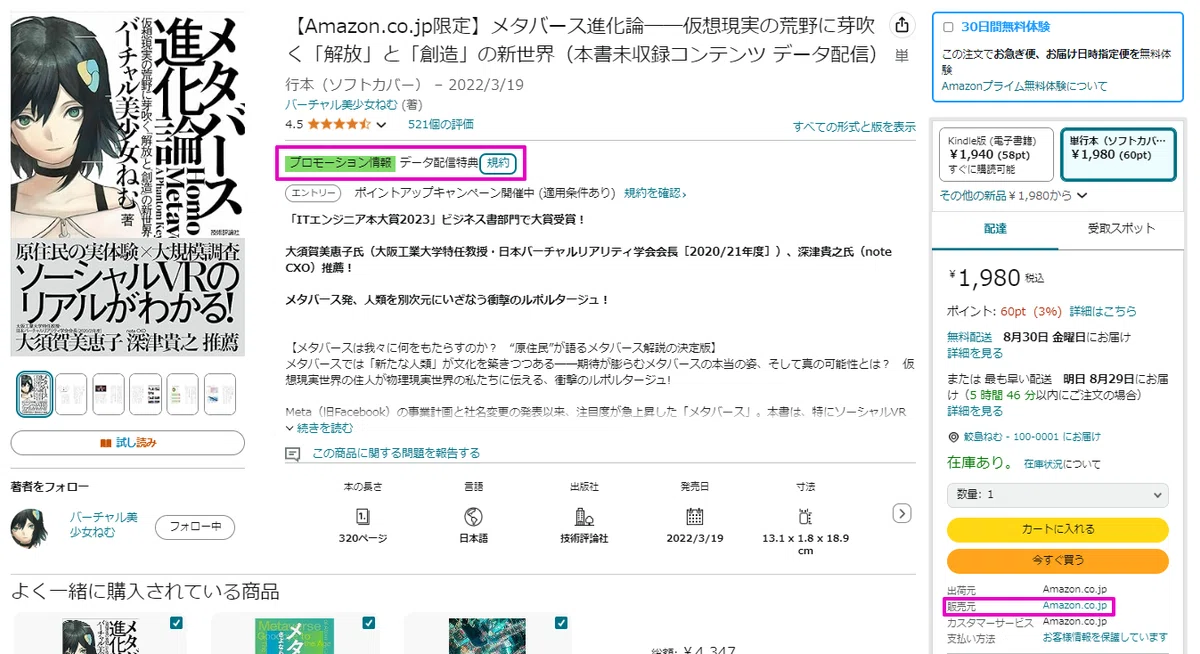Click the プロモーション情報 label
This screenshot has height=654, width=1200.
coord(339,162)
